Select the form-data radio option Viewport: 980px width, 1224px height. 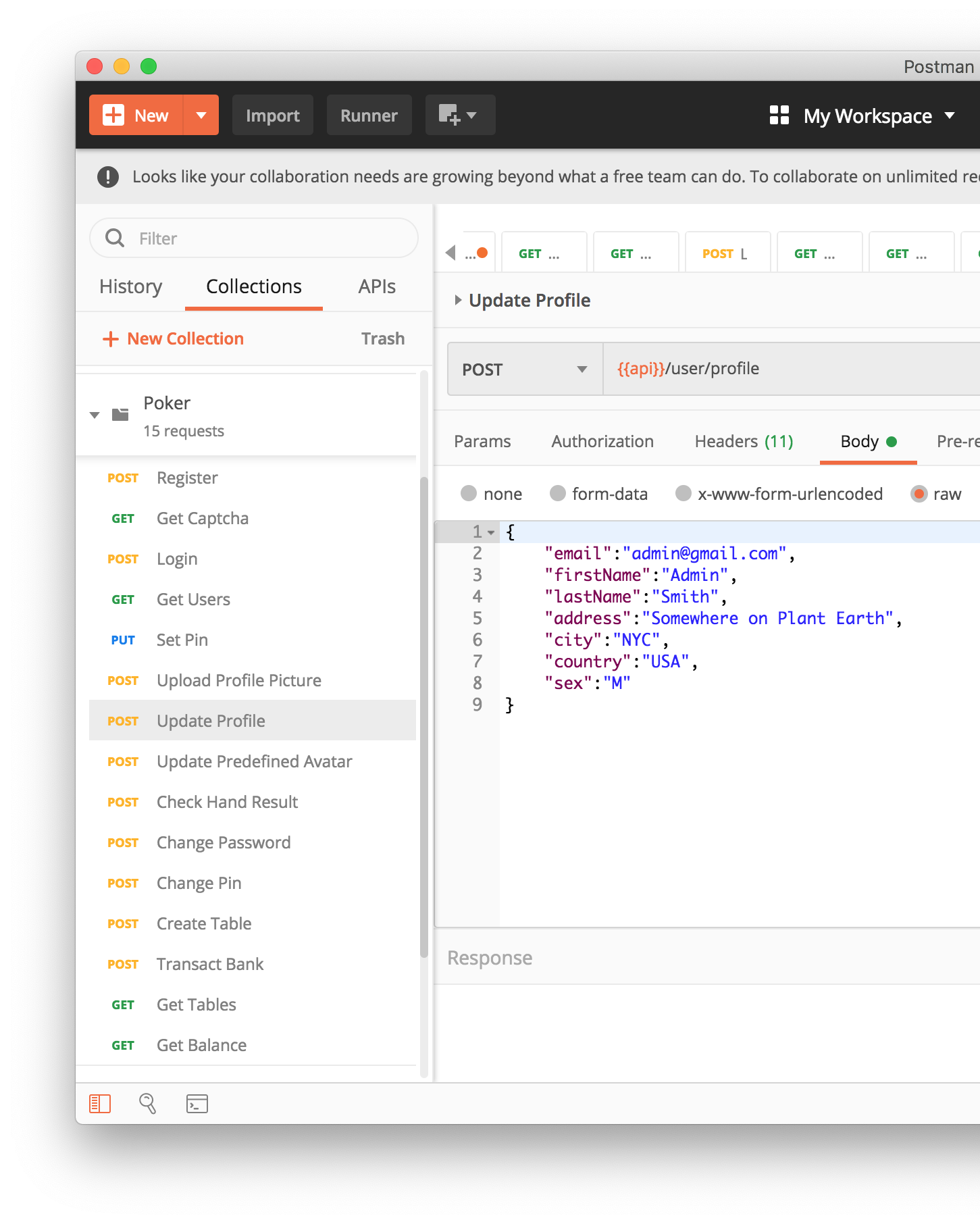557,494
